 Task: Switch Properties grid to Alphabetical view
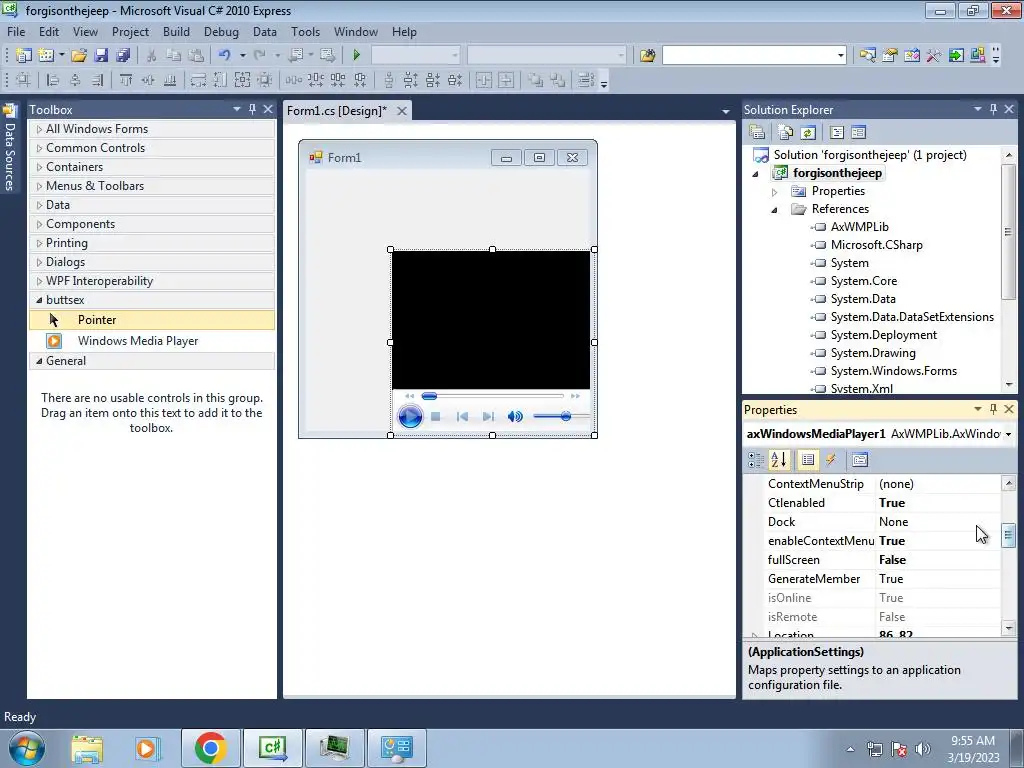click(778, 460)
